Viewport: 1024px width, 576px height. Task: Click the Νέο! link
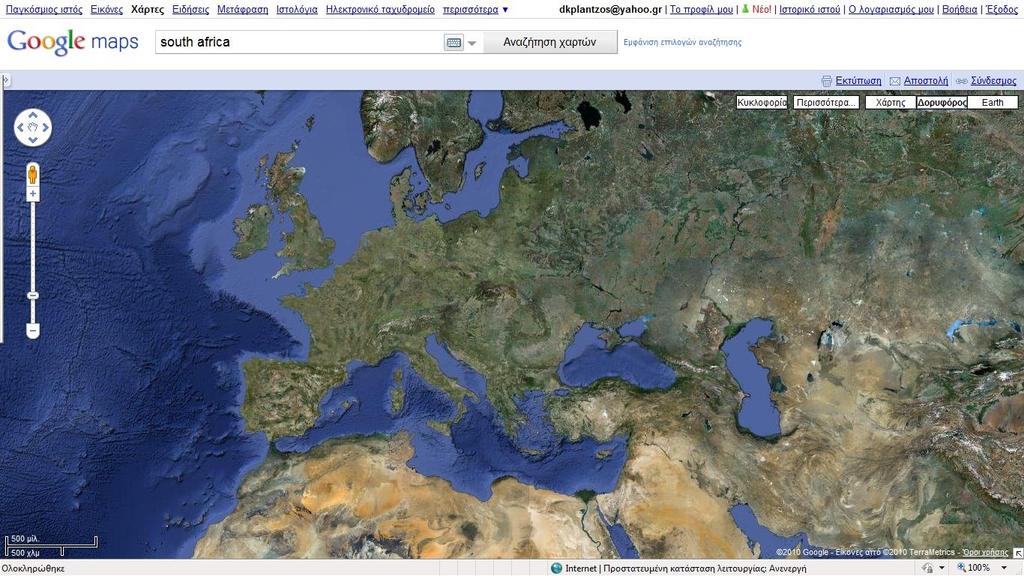[x=761, y=10]
